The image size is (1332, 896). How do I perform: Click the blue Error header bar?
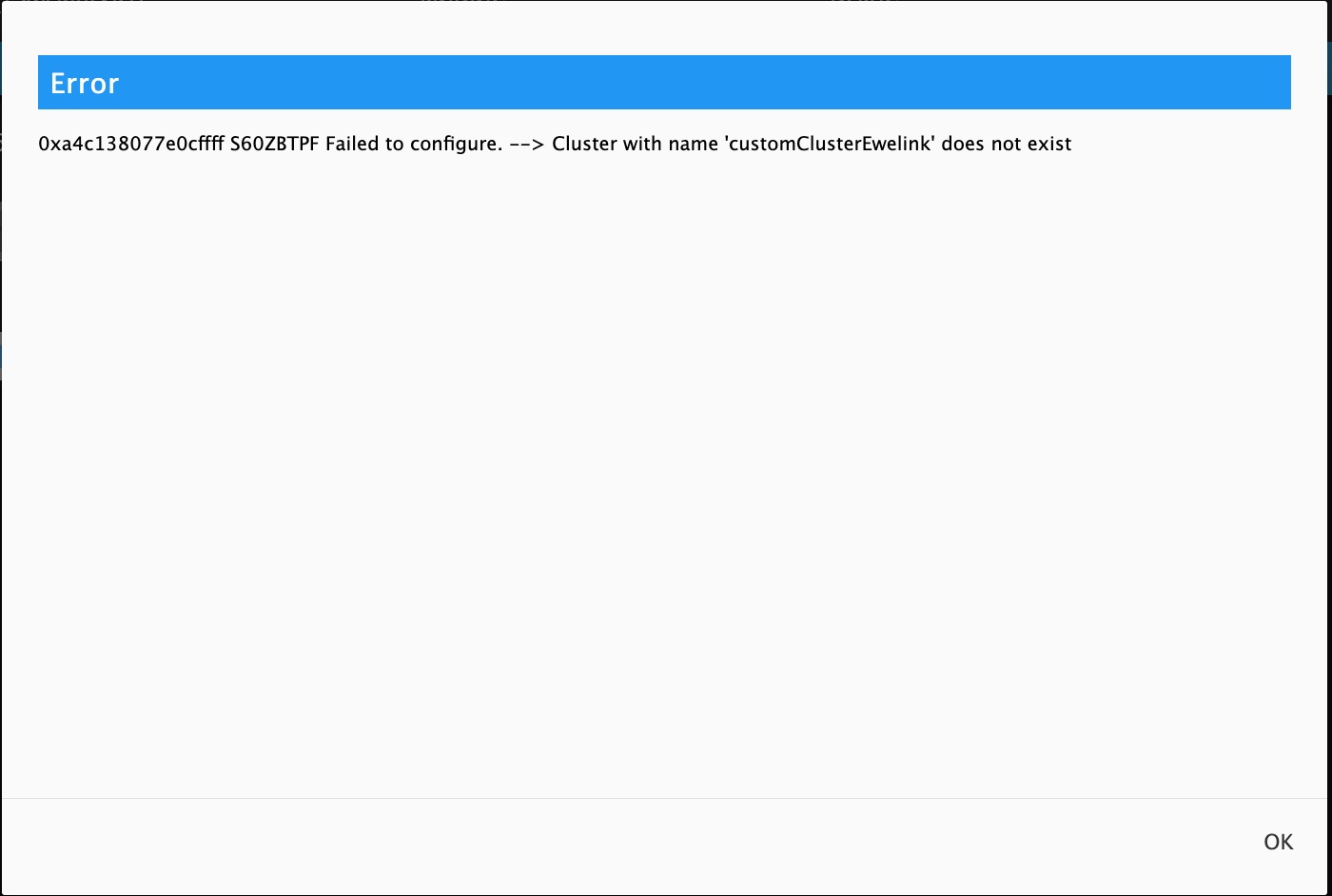click(x=666, y=83)
